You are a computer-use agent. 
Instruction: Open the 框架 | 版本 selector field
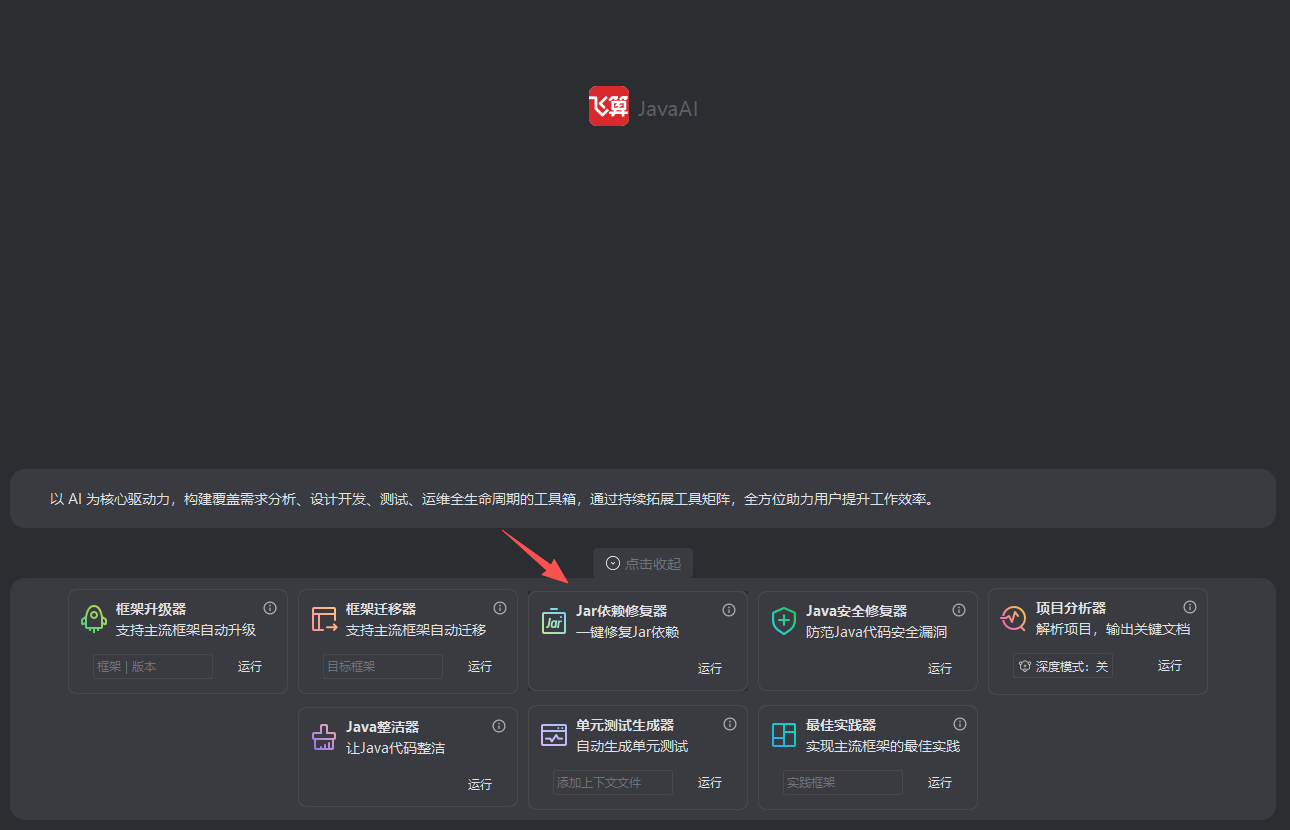pyautogui.click(x=153, y=667)
